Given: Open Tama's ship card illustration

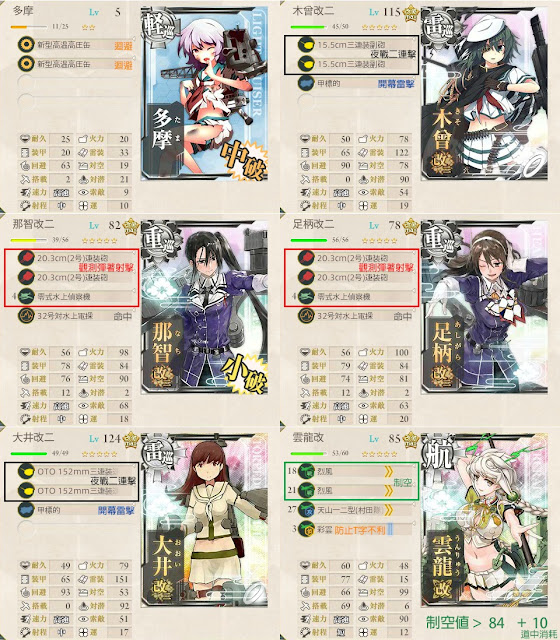Looking at the screenshot, I should (x=204, y=94).
